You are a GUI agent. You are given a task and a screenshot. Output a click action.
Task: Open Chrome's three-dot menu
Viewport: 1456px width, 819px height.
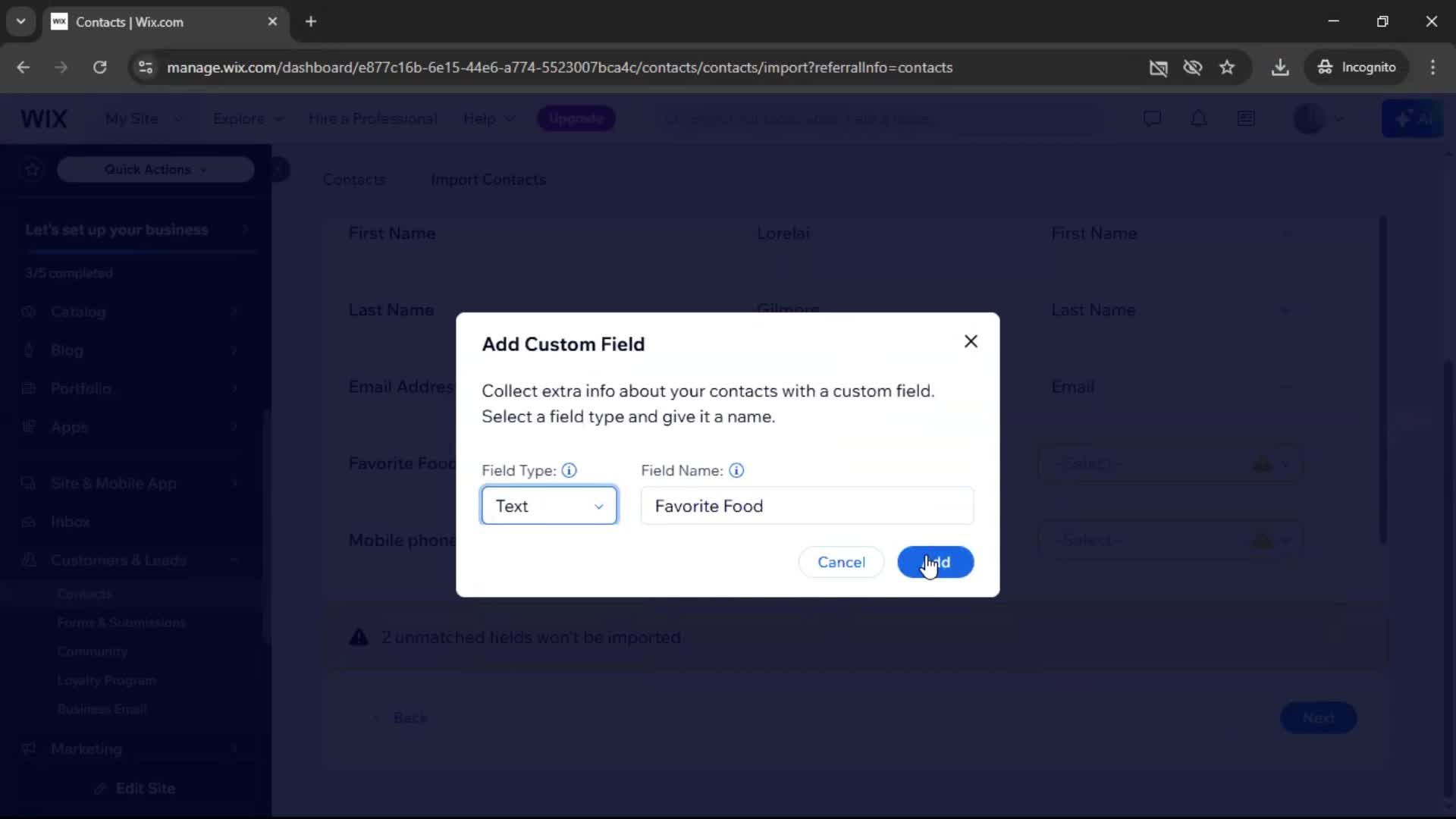(x=1432, y=67)
